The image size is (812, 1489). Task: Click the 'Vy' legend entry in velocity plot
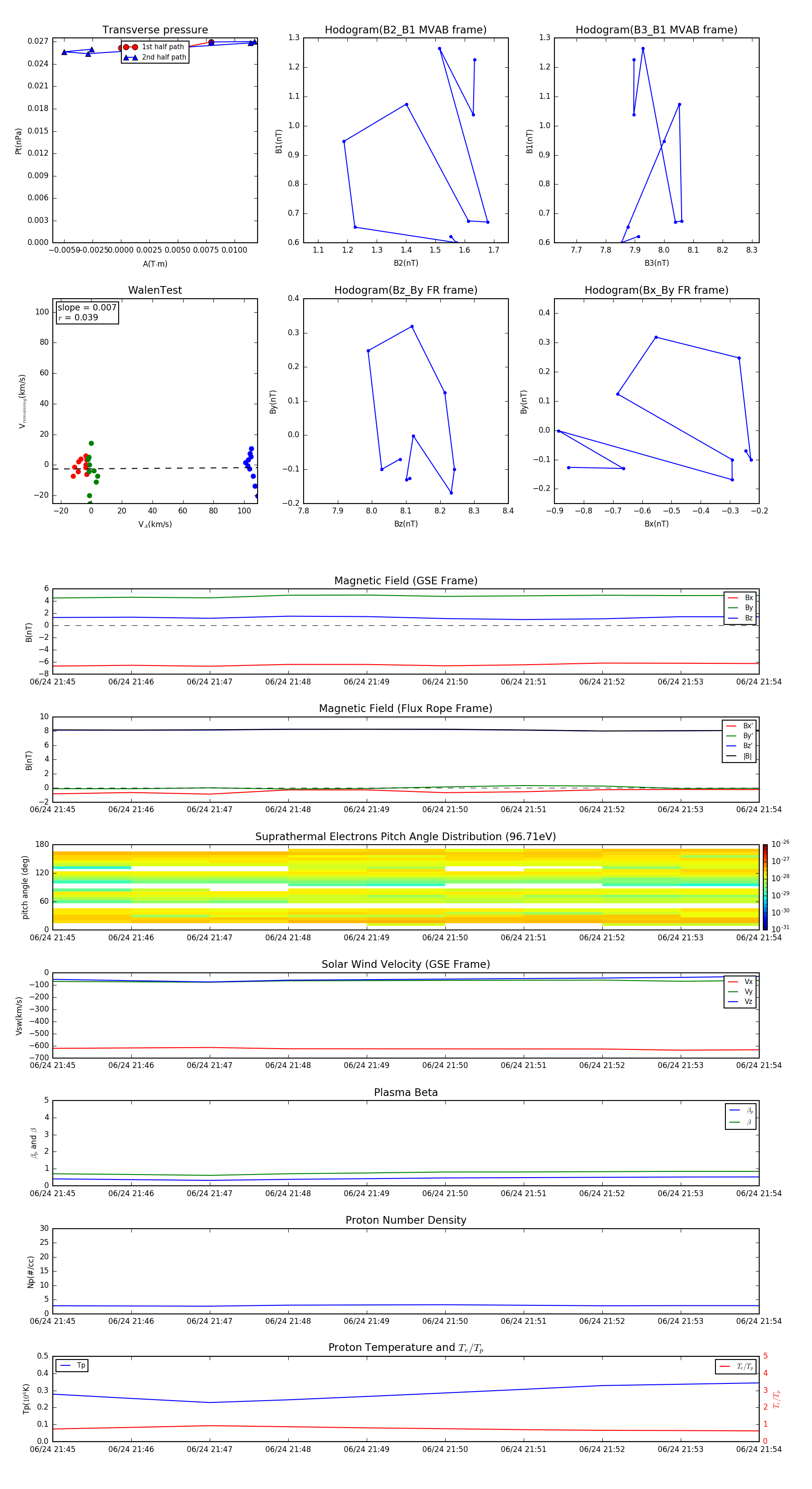[740, 991]
